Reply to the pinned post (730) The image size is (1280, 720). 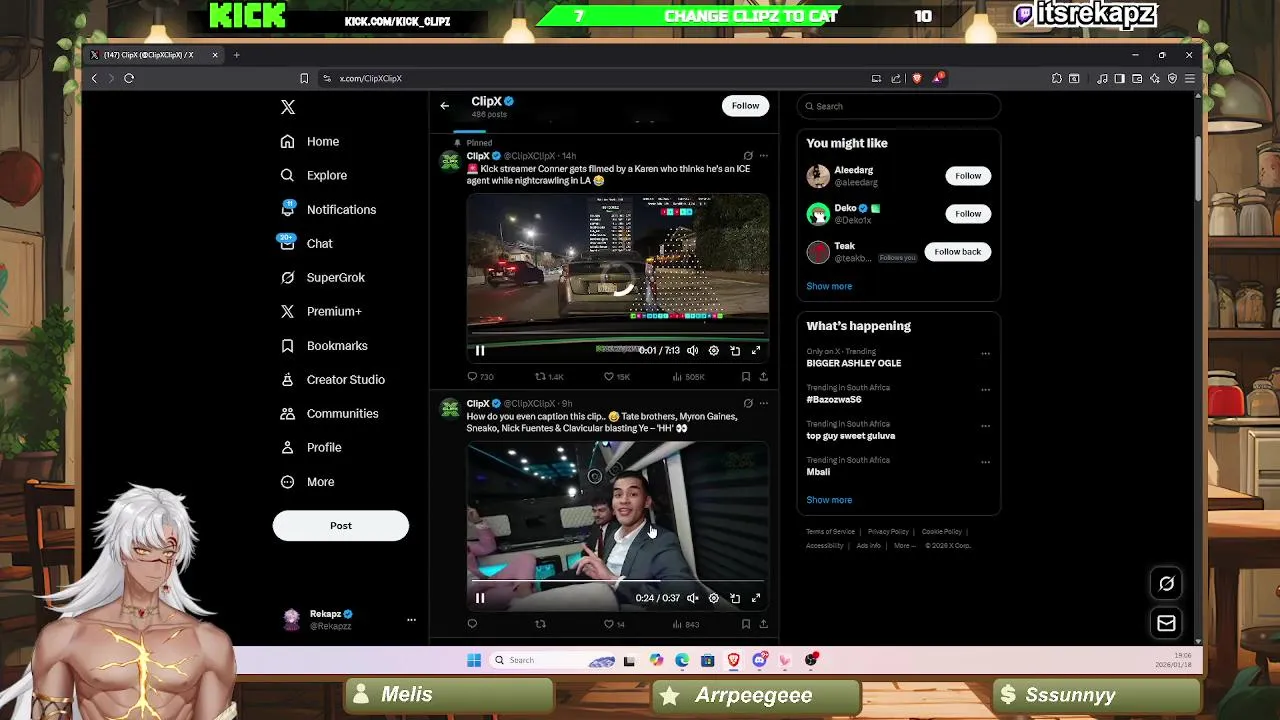[481, 377]
